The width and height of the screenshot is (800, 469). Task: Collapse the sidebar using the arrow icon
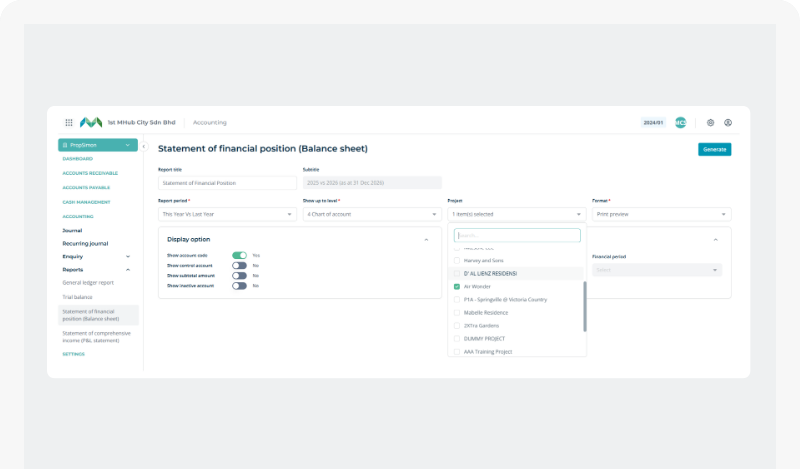click(x=144, y=146)
